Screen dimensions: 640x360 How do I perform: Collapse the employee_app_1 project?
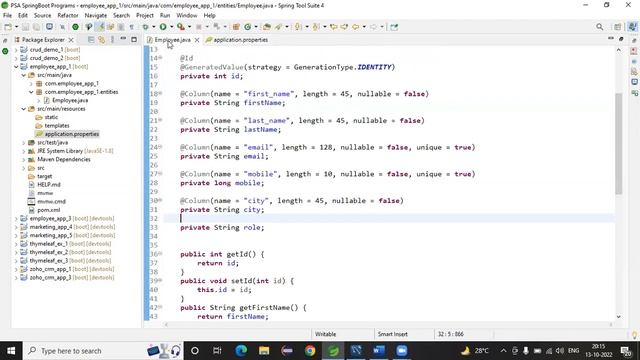16,67
